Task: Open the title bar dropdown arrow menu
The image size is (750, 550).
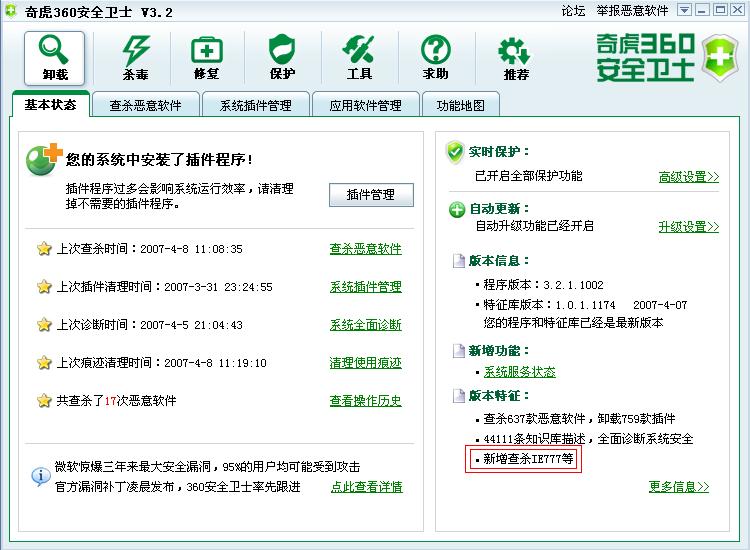Action: pyautogui.click(x=685, y=10)
